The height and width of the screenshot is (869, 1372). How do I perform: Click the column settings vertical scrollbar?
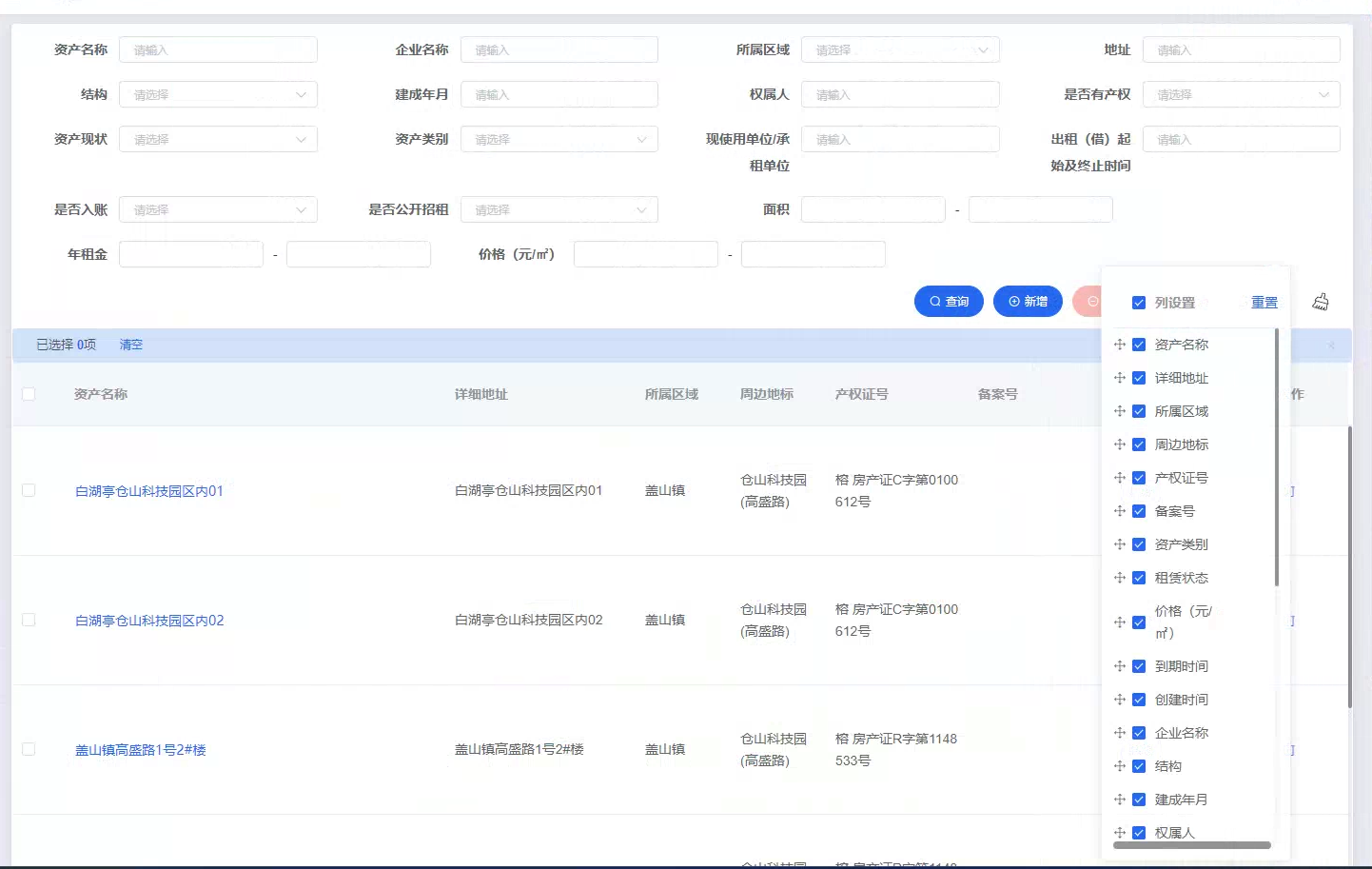[1277, 458]
